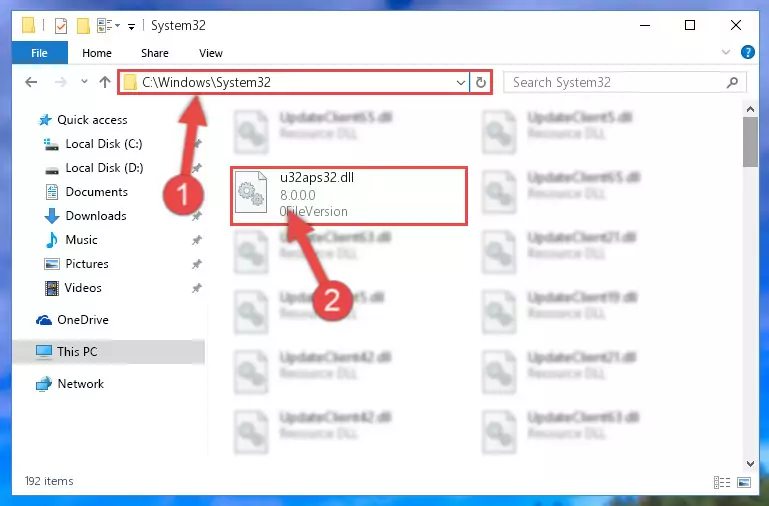Select the u32aps32.dll file name
The image size is (769, 506).
click(317, 177)
